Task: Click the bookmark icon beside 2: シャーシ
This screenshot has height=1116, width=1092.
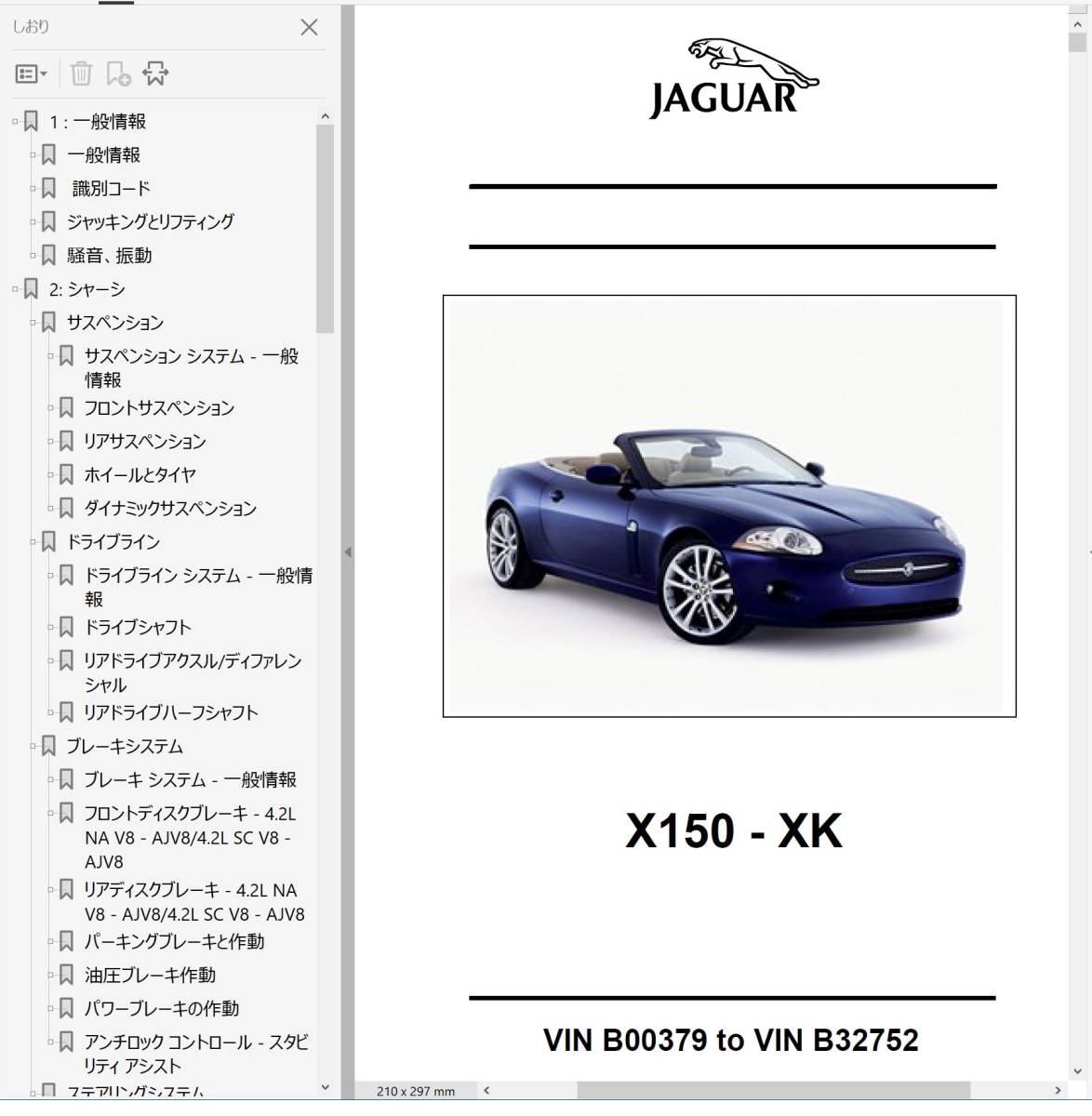Action: tap(31, 289)
